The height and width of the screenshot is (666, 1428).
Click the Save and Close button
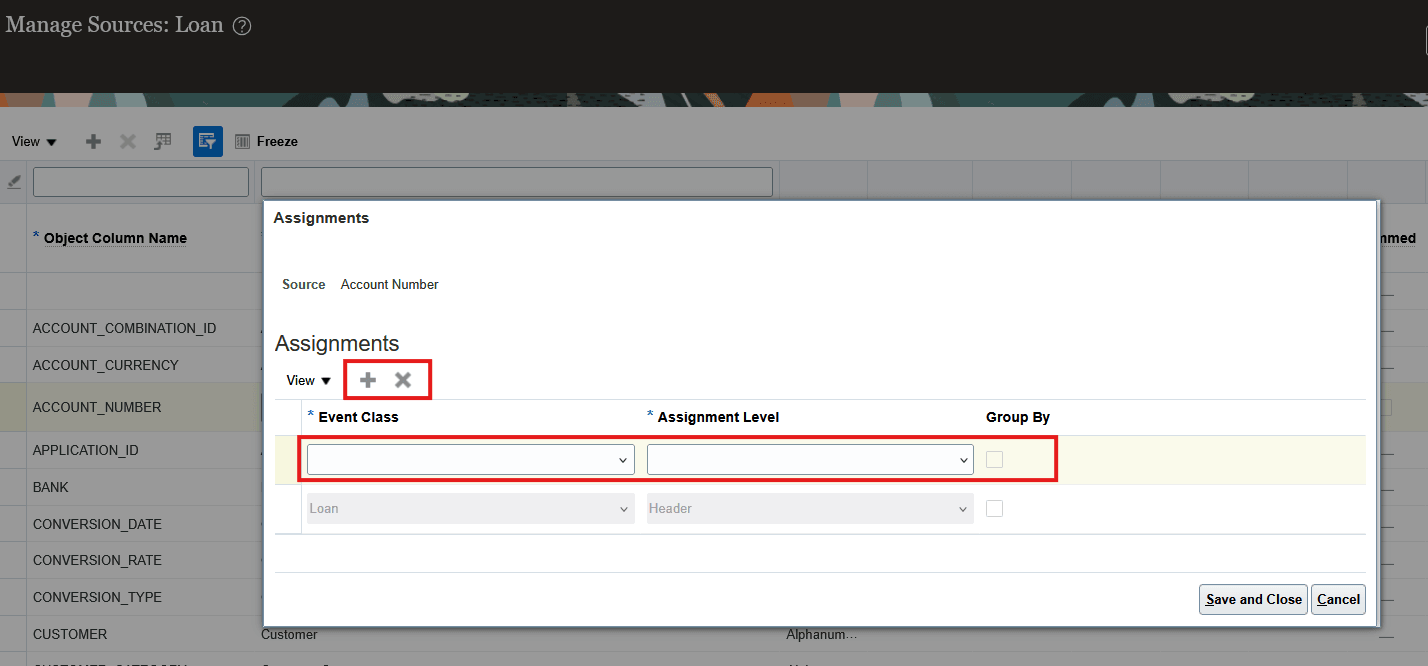click(1252, 599)
